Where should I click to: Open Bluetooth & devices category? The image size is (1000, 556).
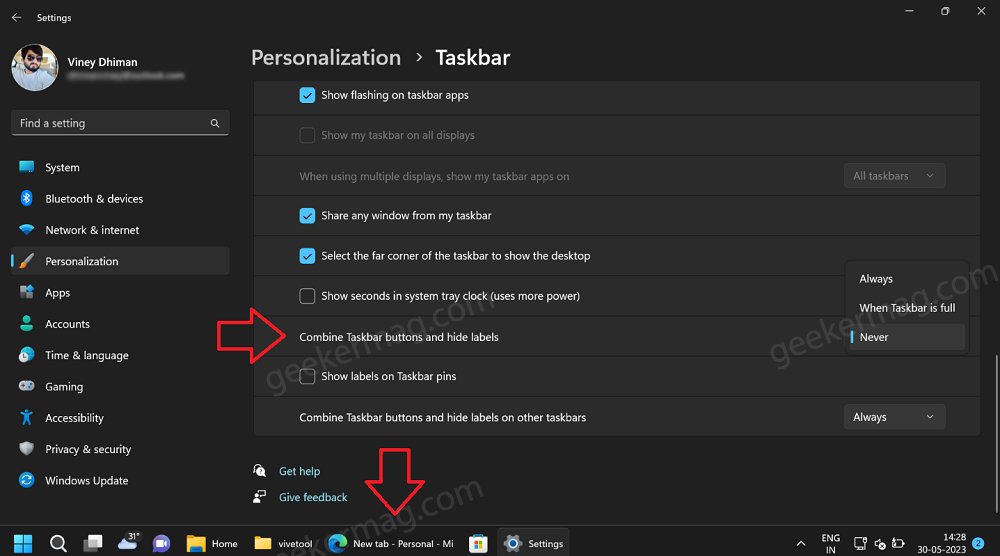[120, 199]
